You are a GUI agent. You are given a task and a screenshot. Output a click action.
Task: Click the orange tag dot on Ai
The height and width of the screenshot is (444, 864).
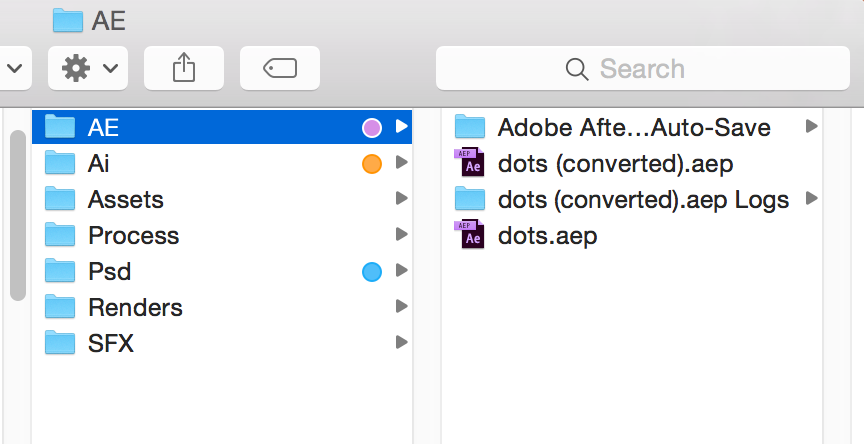(372, 164)
